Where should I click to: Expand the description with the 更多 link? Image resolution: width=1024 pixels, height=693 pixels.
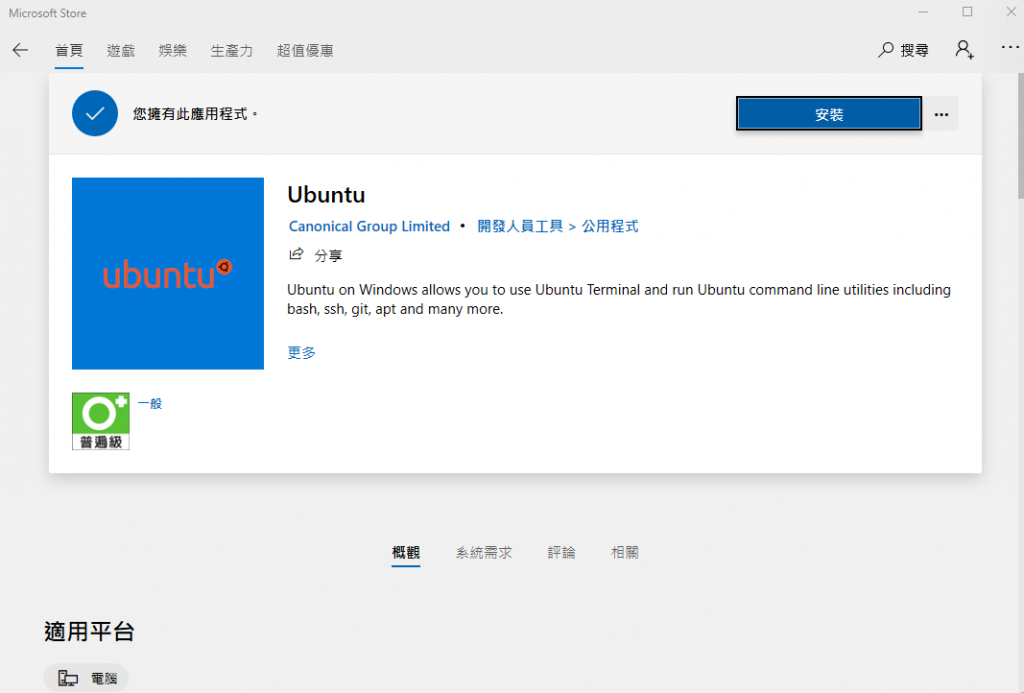pyautogui.click(x=301, y=353)
